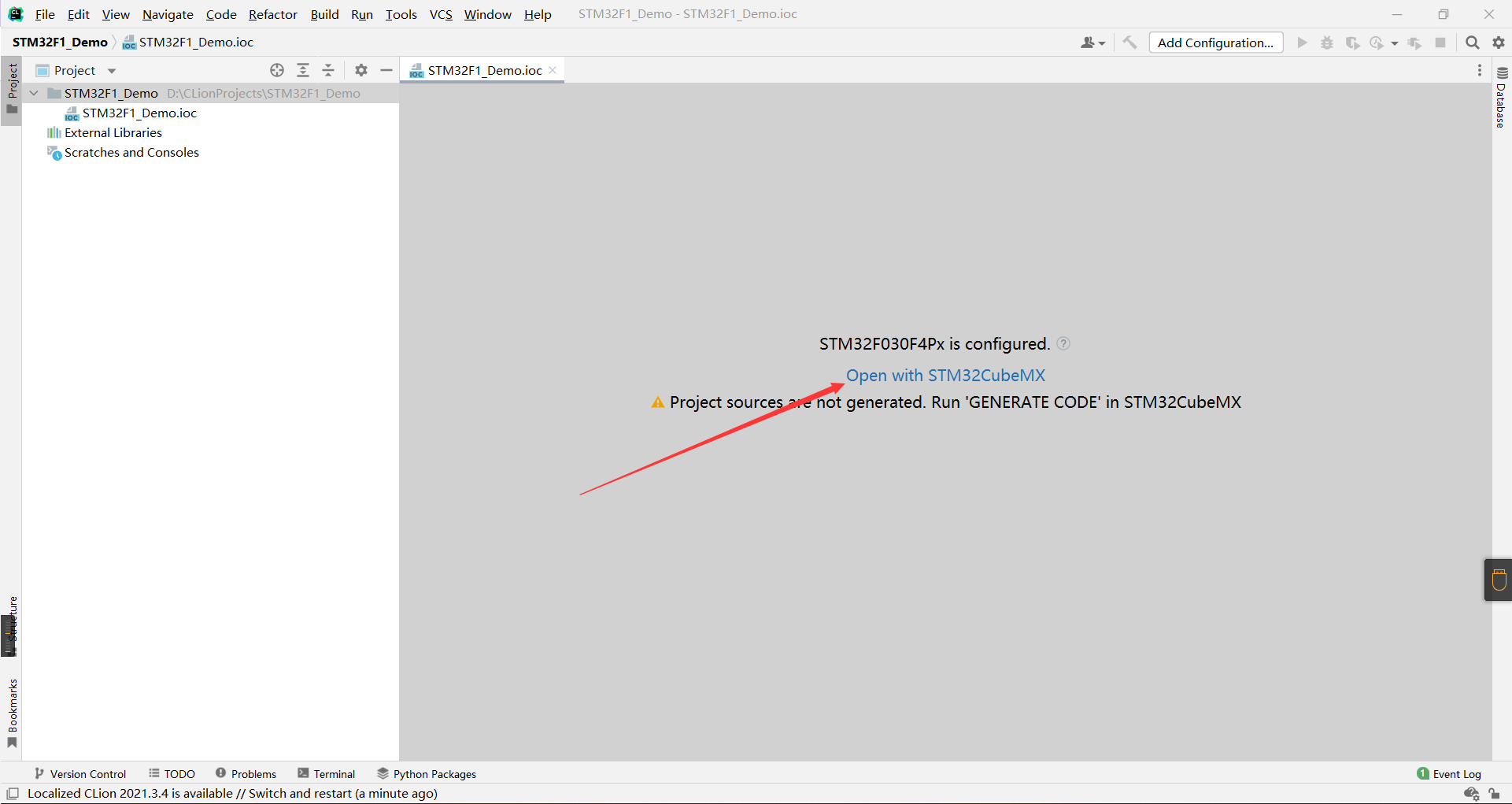Open the Structure side tool window
The width and height of the screenshot is (1512, 804).
point(11,625)
